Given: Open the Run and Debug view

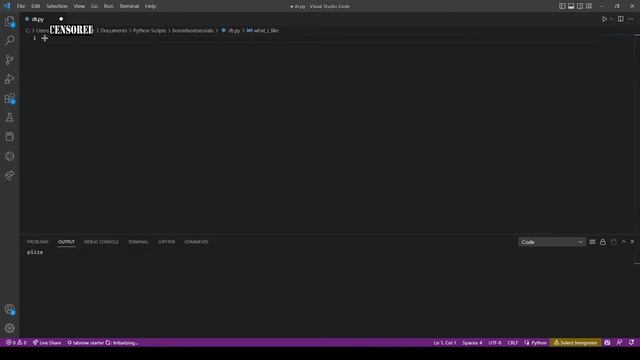Looking at the screenshot, I should coord(9,79).
